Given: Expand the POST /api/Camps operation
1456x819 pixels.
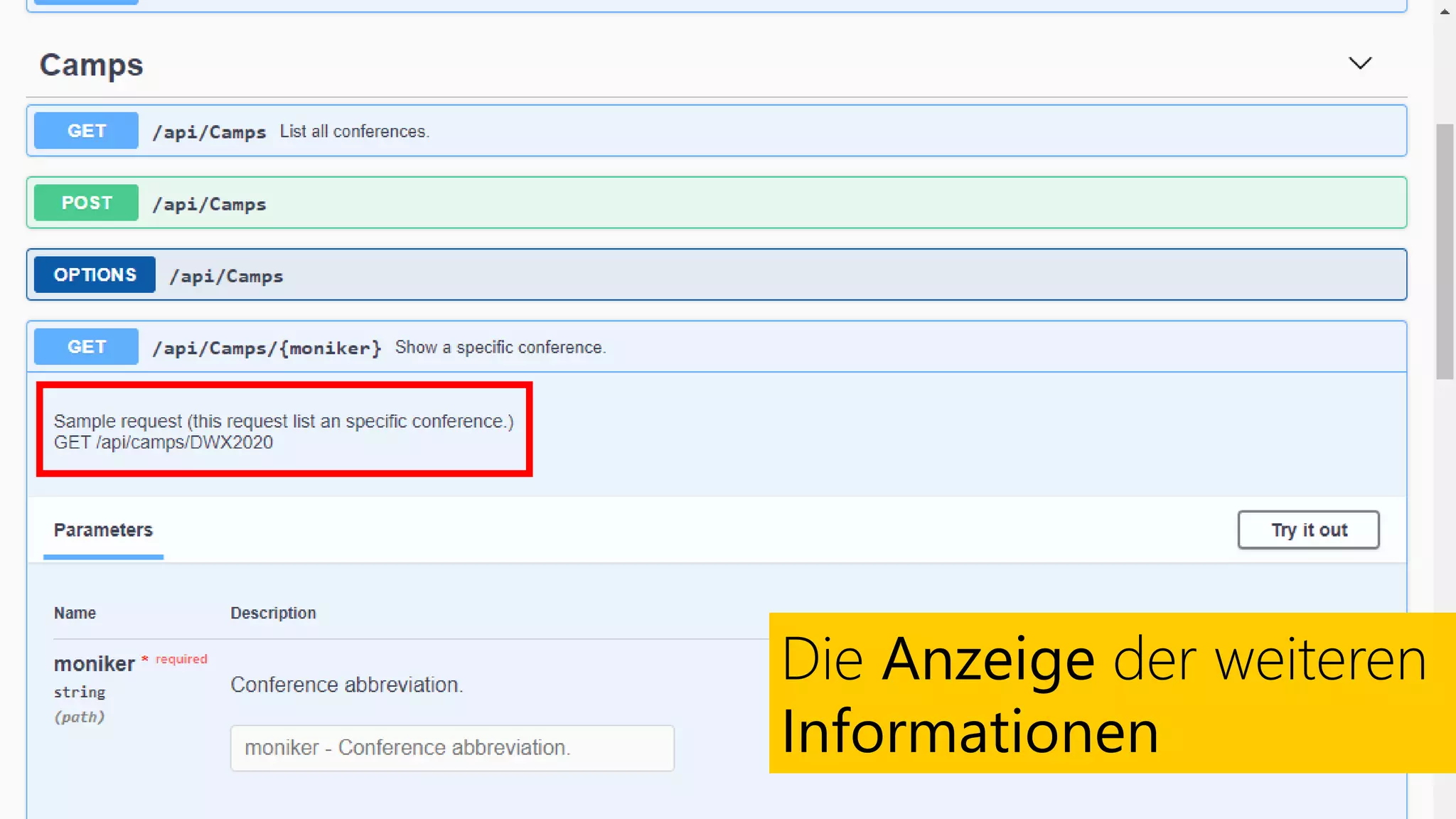Looking at the screenshot, I should click(717, 203).
